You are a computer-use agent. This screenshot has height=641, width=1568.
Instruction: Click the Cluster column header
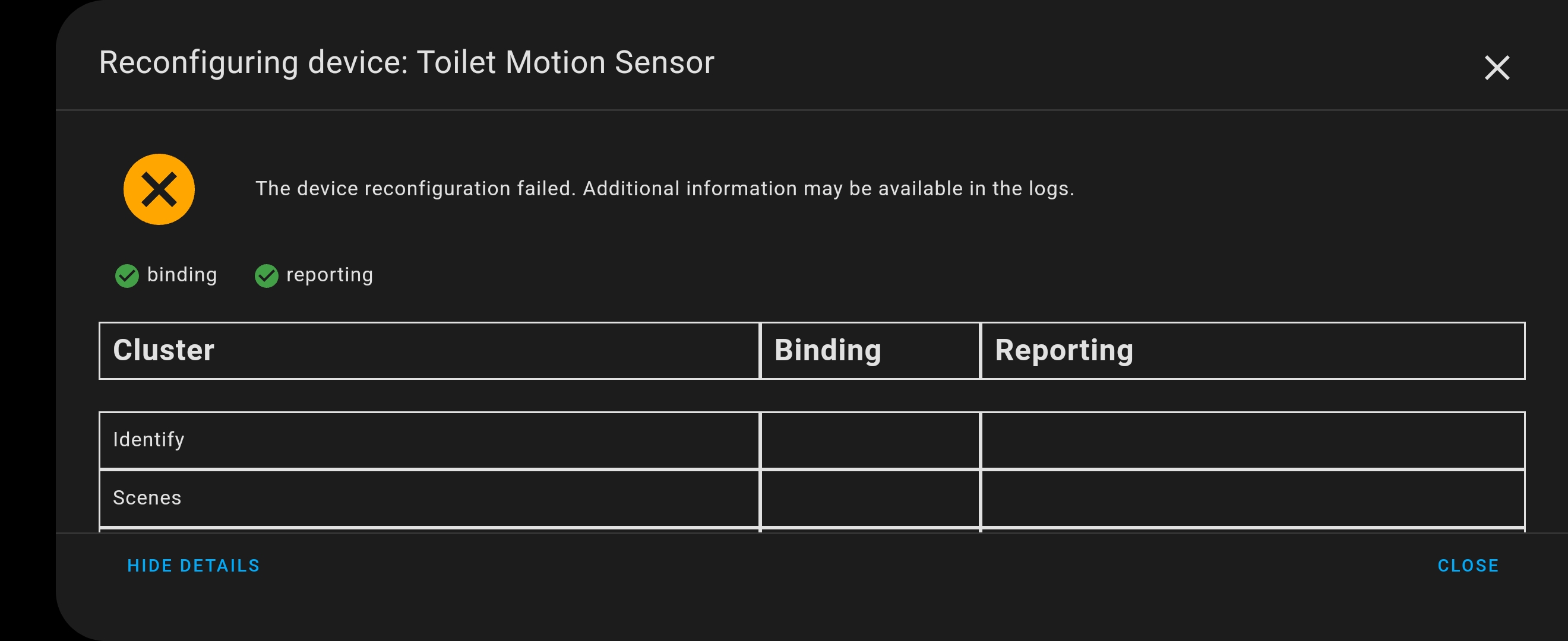tap(165, 350)
